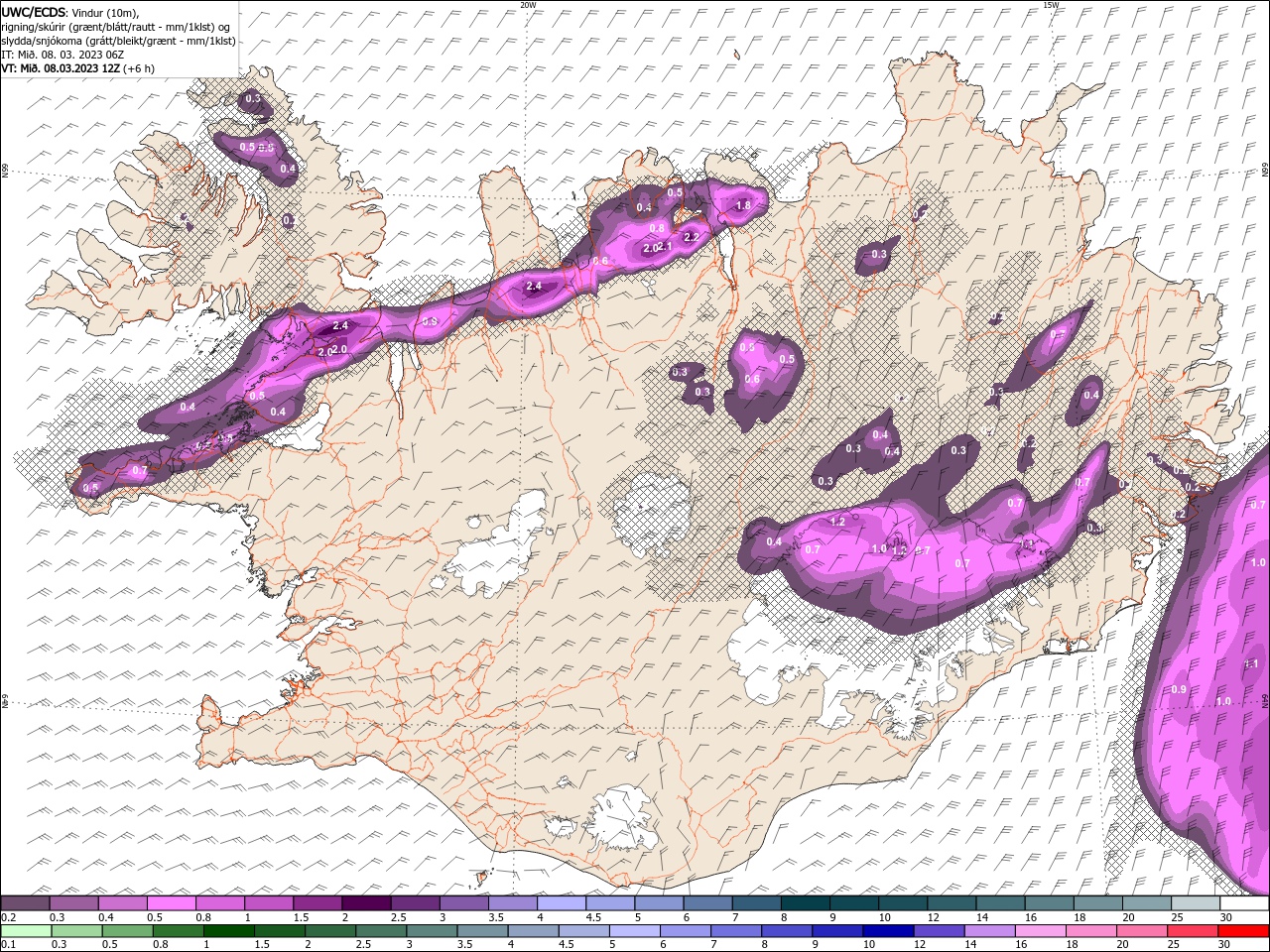
Task: Click the '2.1' precipitation value on the map
Action: (x=666, y=247)
